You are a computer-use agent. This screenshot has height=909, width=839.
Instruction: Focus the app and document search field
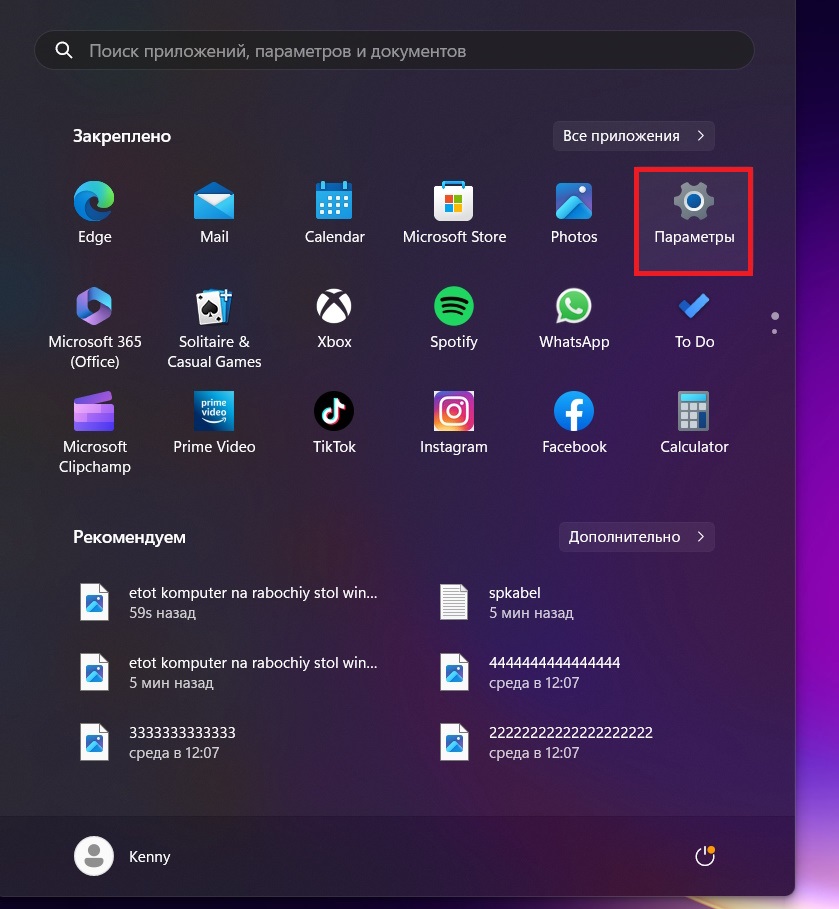(x=394, y=50)
